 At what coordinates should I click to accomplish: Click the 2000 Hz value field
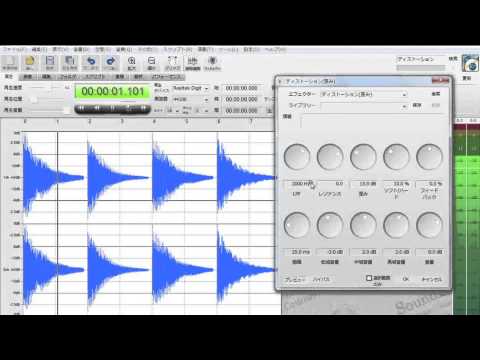pos(299,184)
